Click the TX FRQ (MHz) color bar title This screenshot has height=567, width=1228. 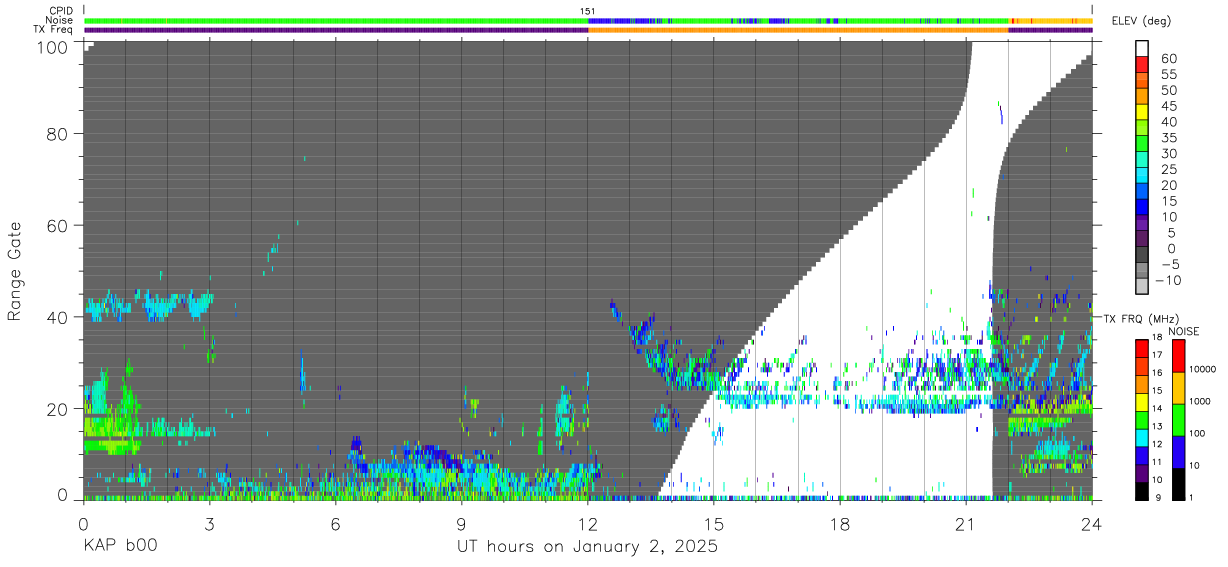1141,318
